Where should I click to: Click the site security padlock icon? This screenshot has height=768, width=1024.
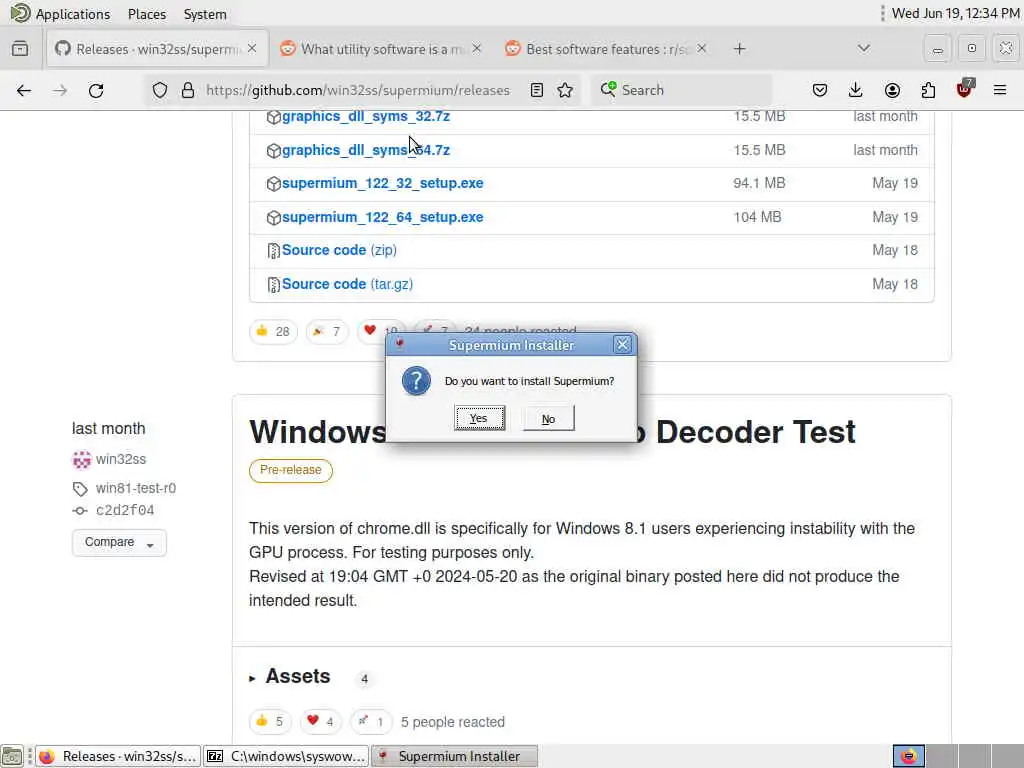pos(187,90)
